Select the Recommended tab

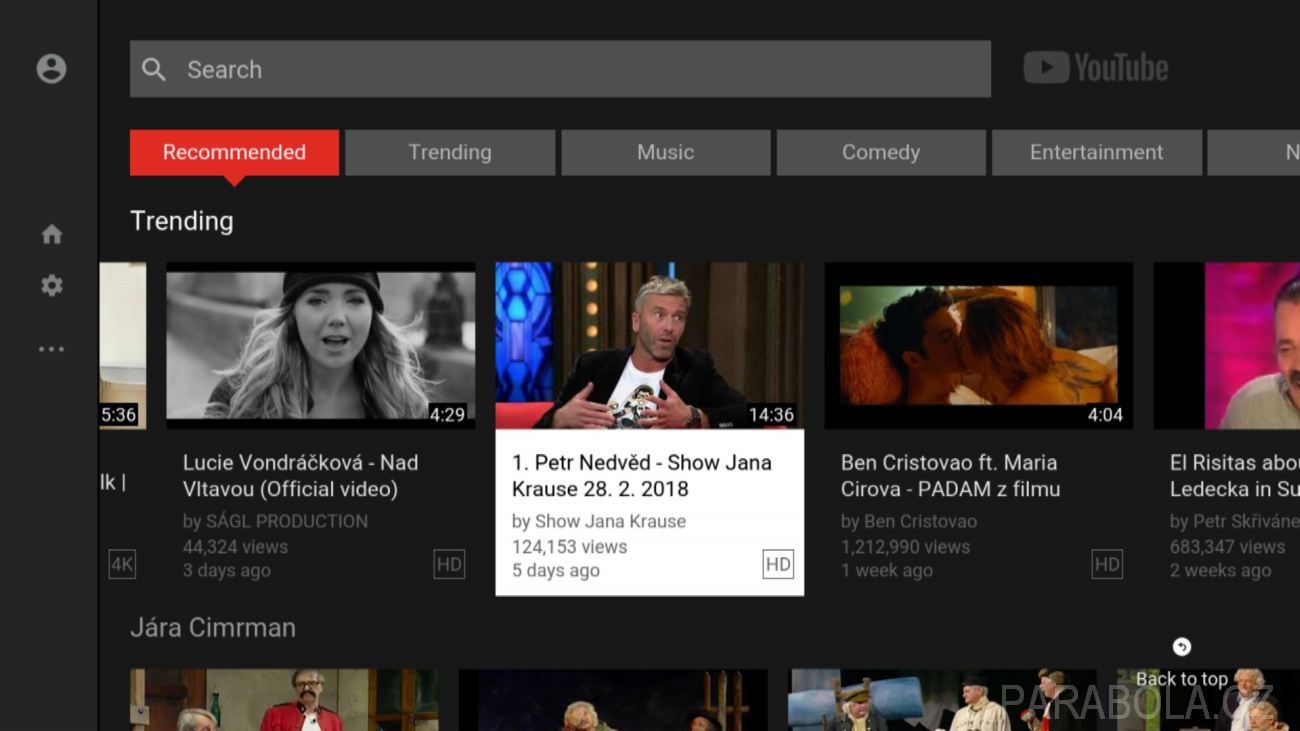[234, 152]
